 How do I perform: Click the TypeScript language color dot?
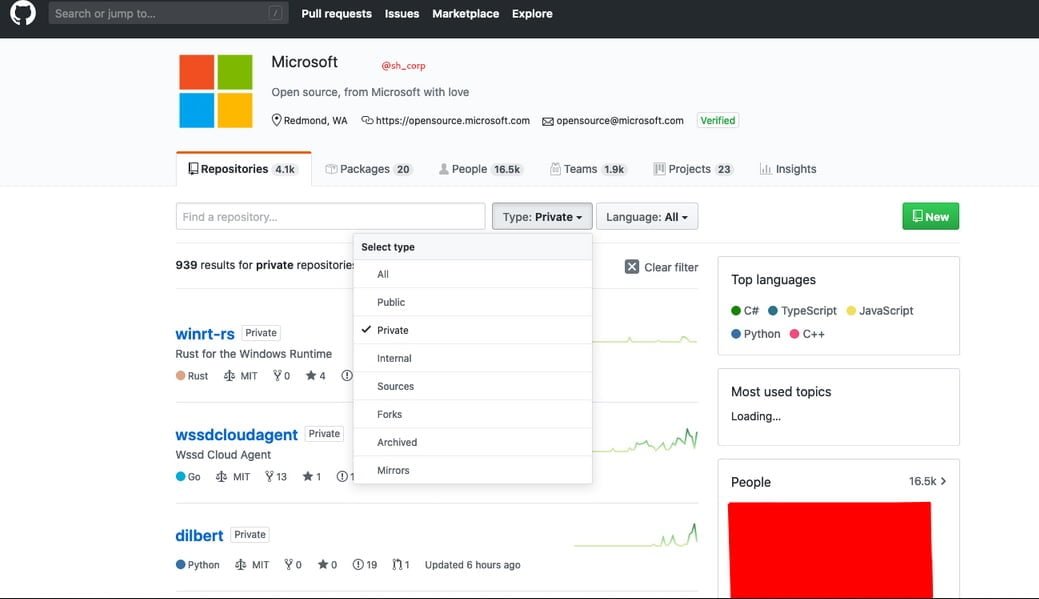(773, 311)
